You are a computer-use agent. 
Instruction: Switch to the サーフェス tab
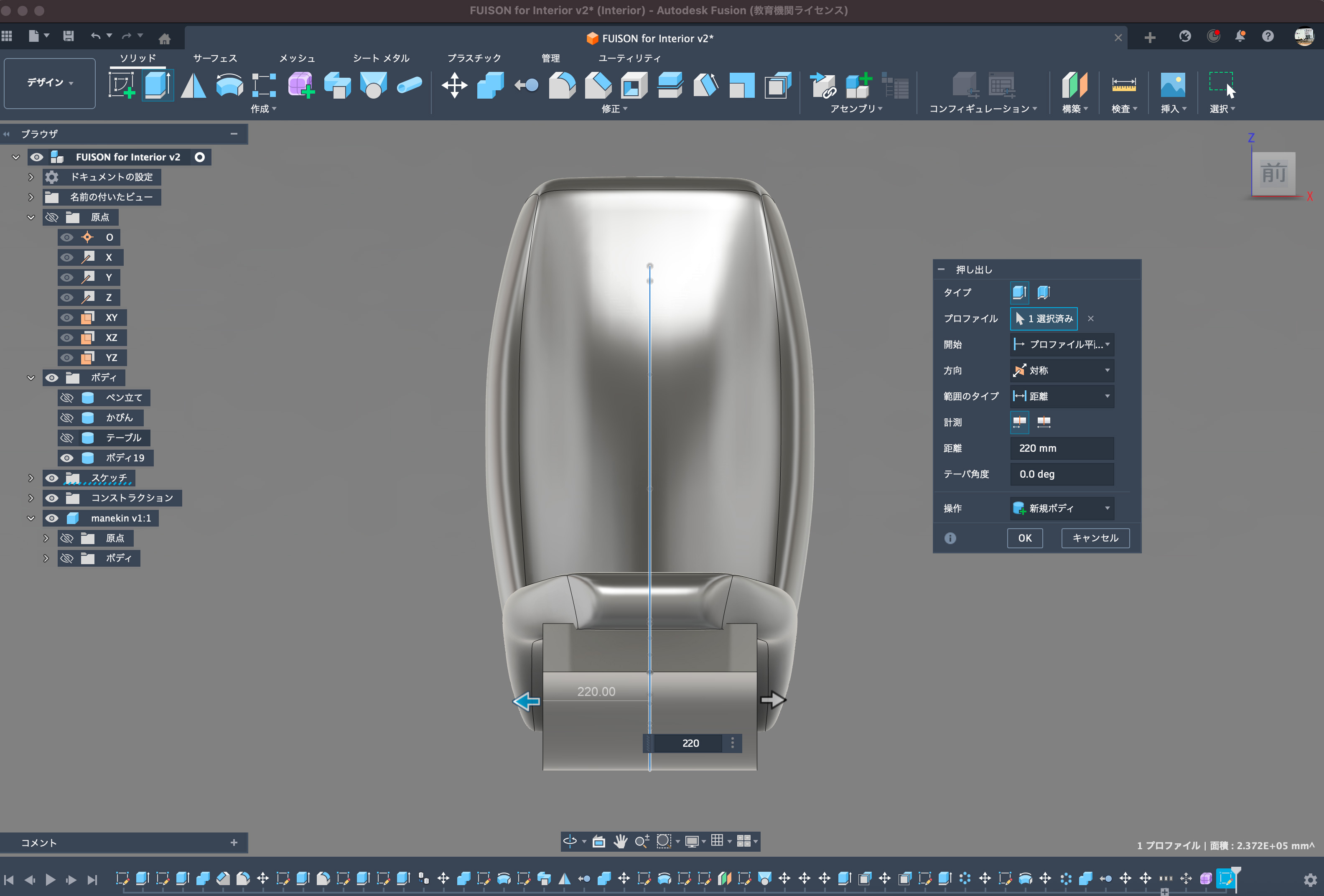tap(215, 58)
